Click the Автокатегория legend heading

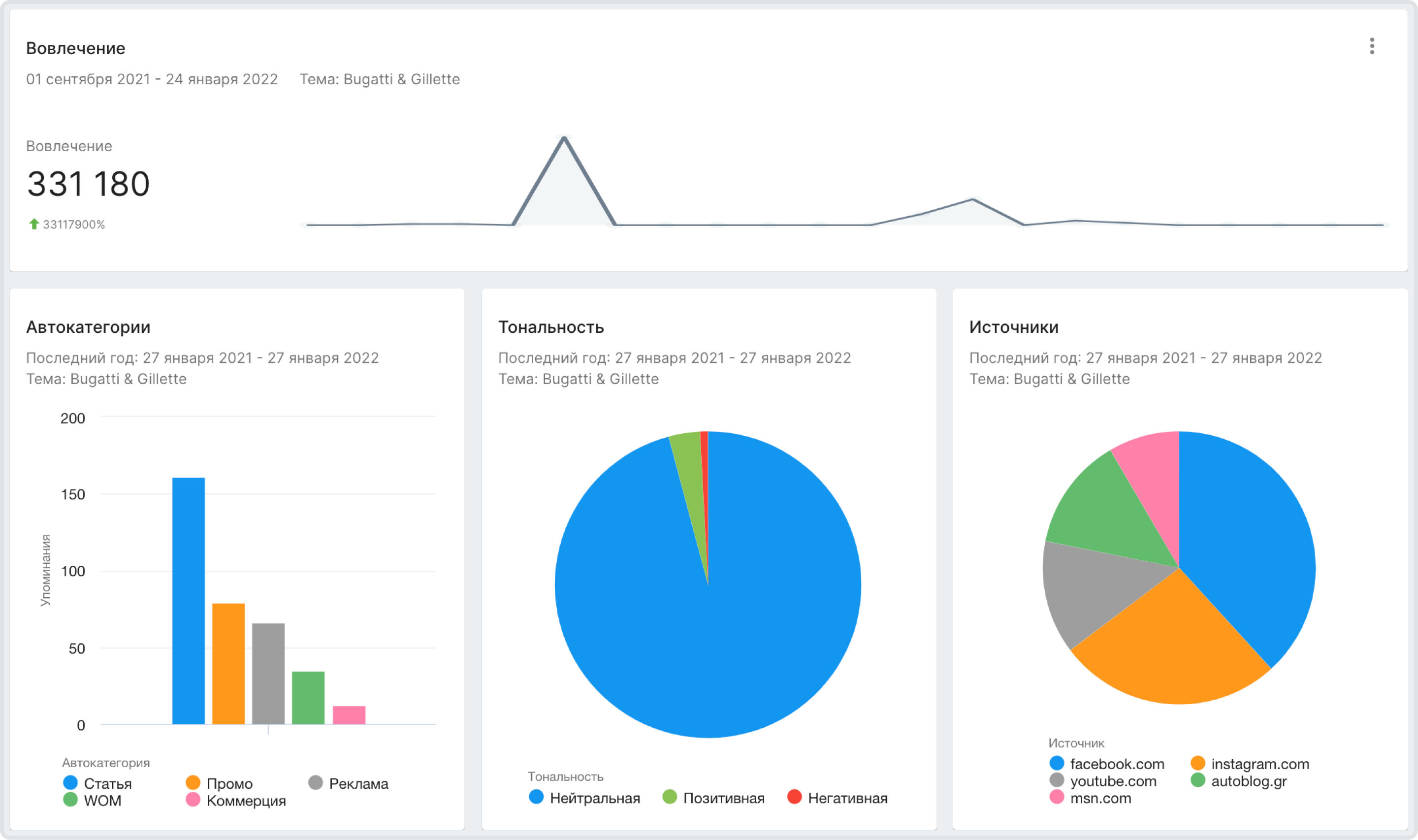[x=106, y=763]
